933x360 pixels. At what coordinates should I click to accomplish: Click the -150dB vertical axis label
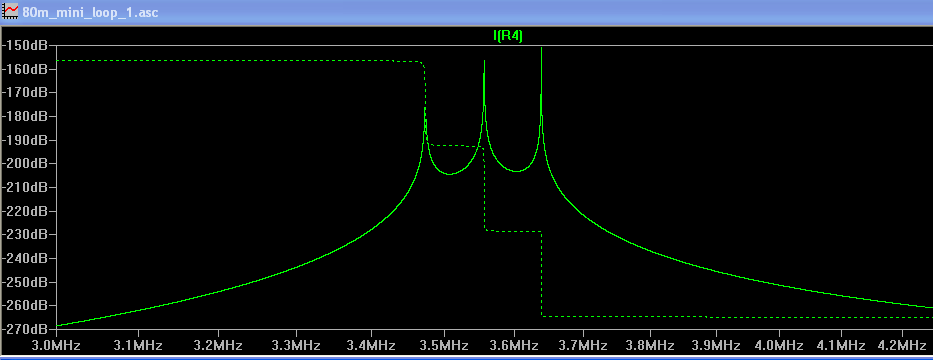(26, 45)
